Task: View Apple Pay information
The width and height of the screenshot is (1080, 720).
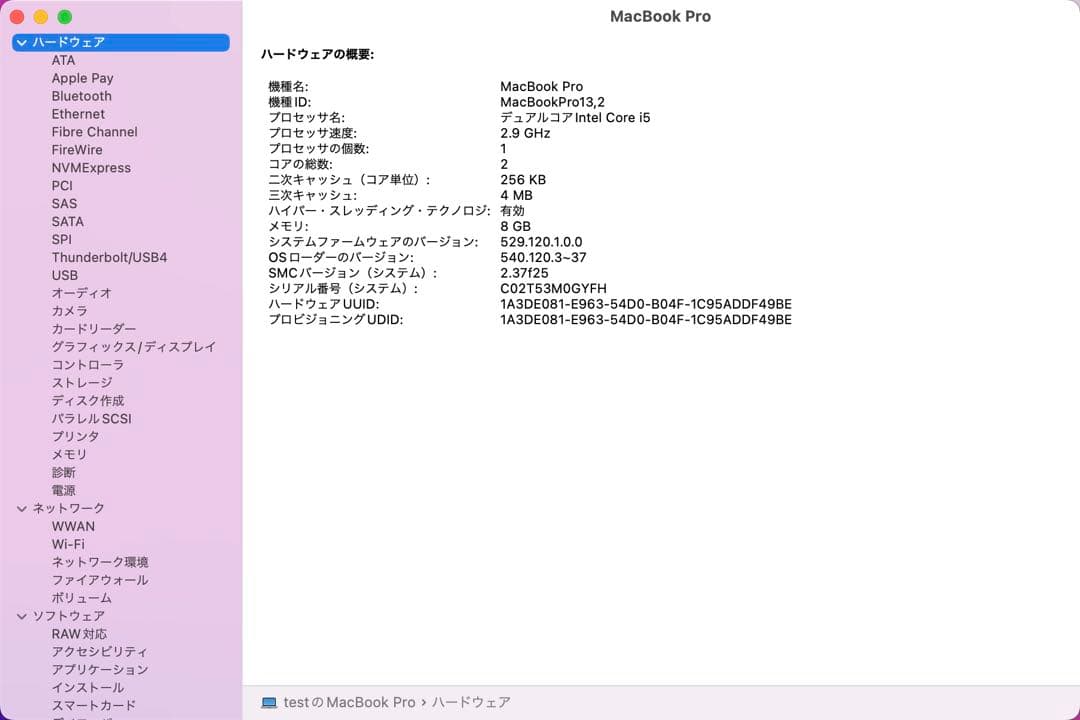Action: (83, 78)
